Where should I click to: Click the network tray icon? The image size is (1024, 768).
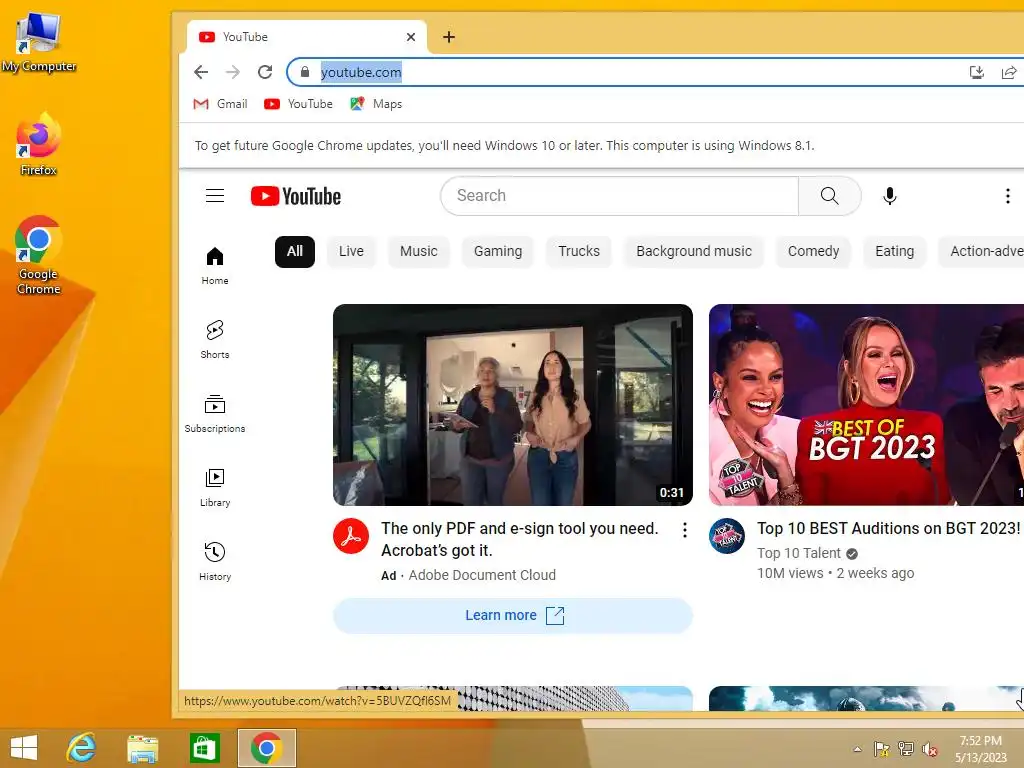[x=906, y=749]
